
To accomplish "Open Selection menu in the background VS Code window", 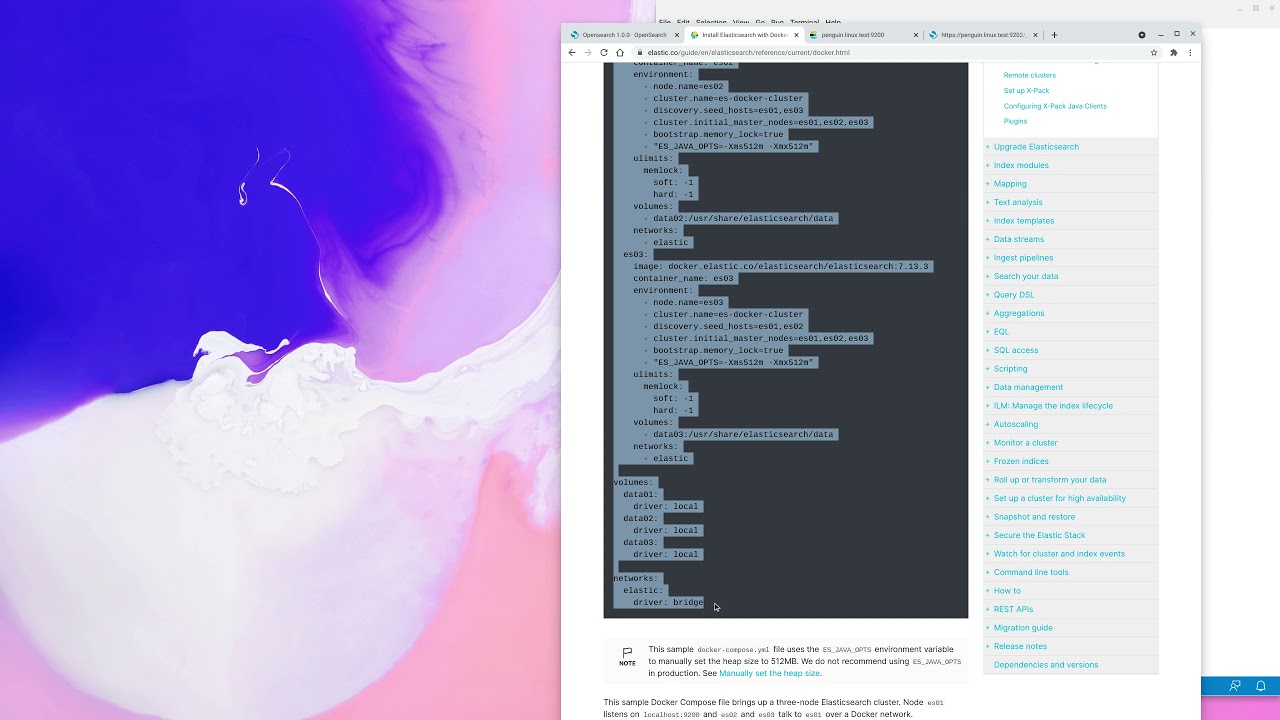I will tap(711, 22).
